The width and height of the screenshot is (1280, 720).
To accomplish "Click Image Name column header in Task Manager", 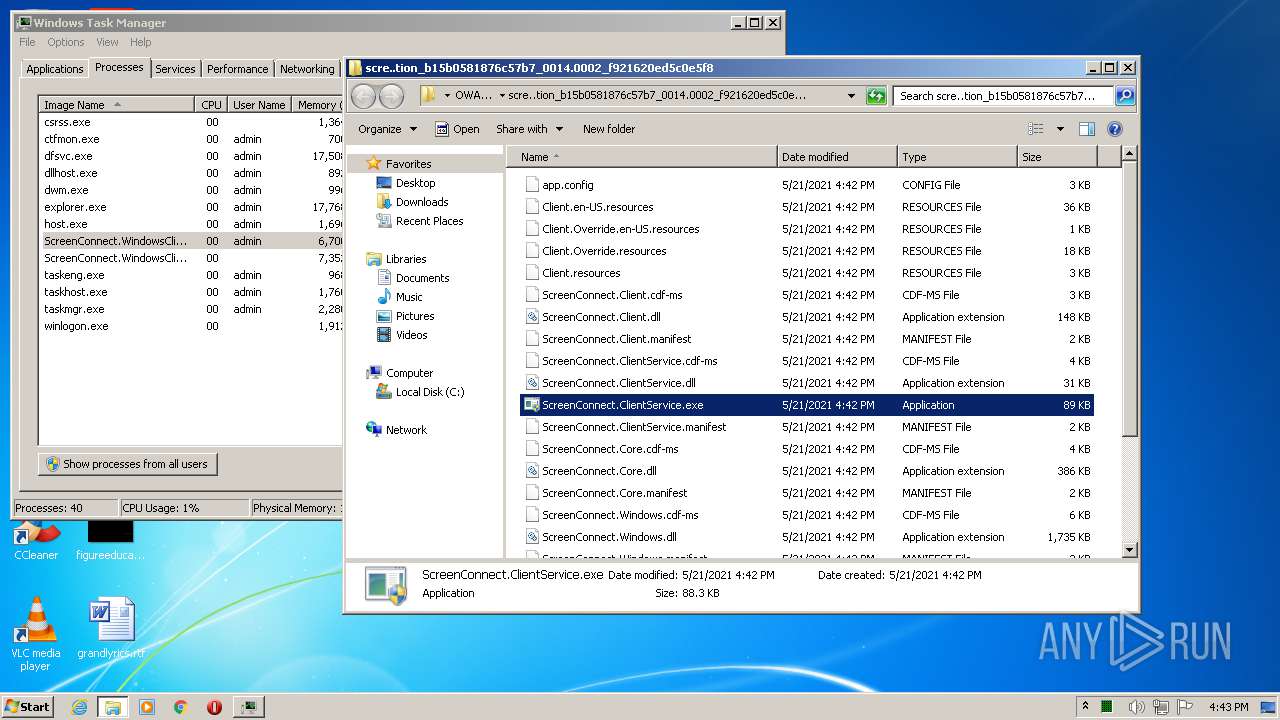I will [116, 105].
